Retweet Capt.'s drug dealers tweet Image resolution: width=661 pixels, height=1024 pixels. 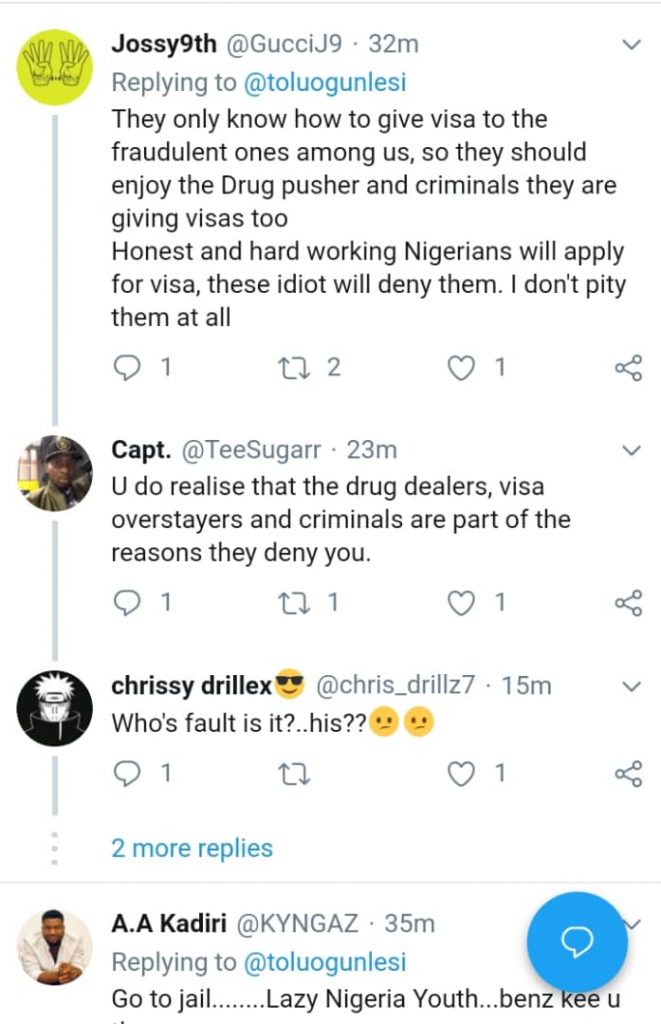294,602
